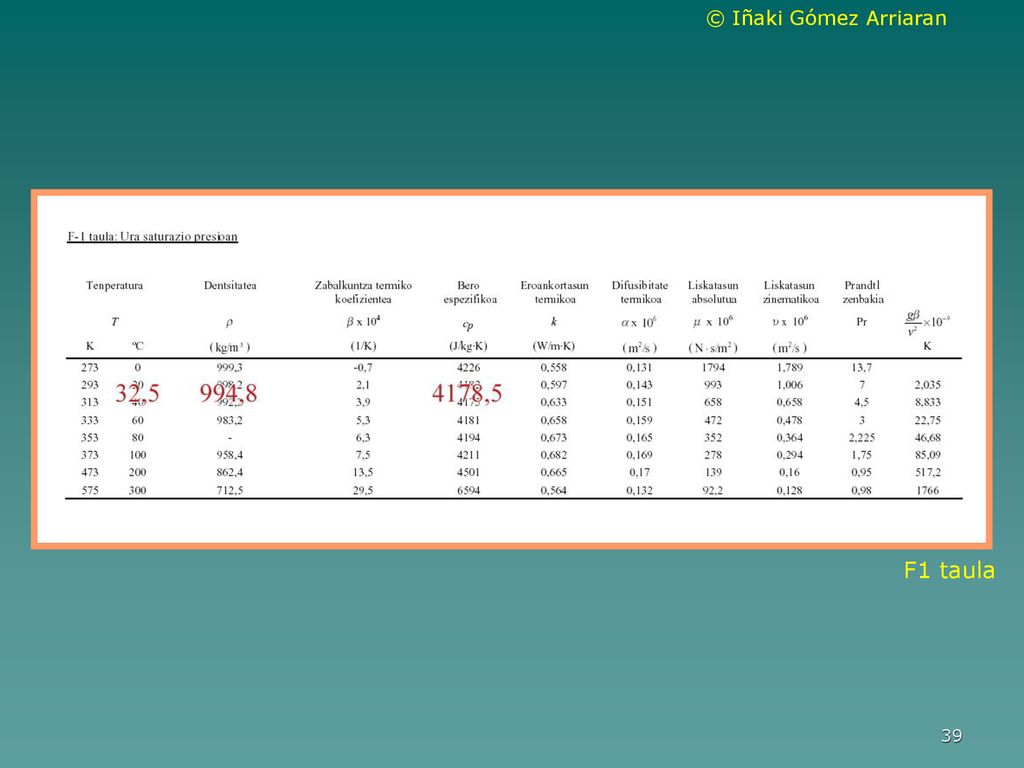This screenshot has width=1024, height=768.
Task: Click the value 22,75 in last column
Action: coord(927,420)
